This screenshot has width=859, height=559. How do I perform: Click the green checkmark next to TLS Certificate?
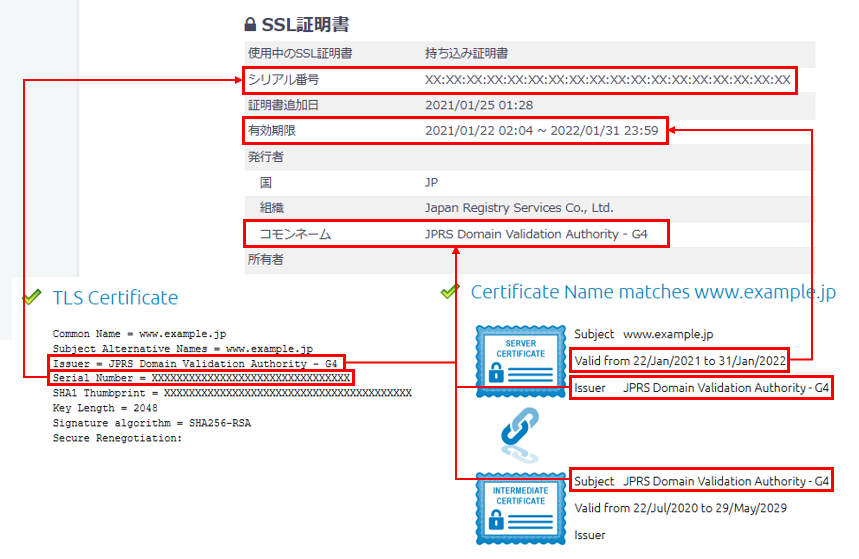coord(32,296)
